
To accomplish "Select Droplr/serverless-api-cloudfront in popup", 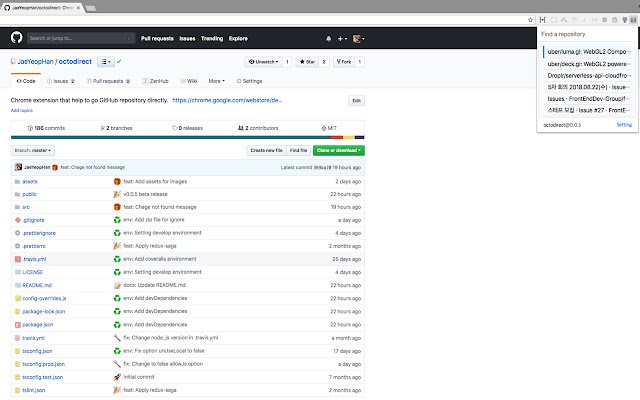I will 588,76.
